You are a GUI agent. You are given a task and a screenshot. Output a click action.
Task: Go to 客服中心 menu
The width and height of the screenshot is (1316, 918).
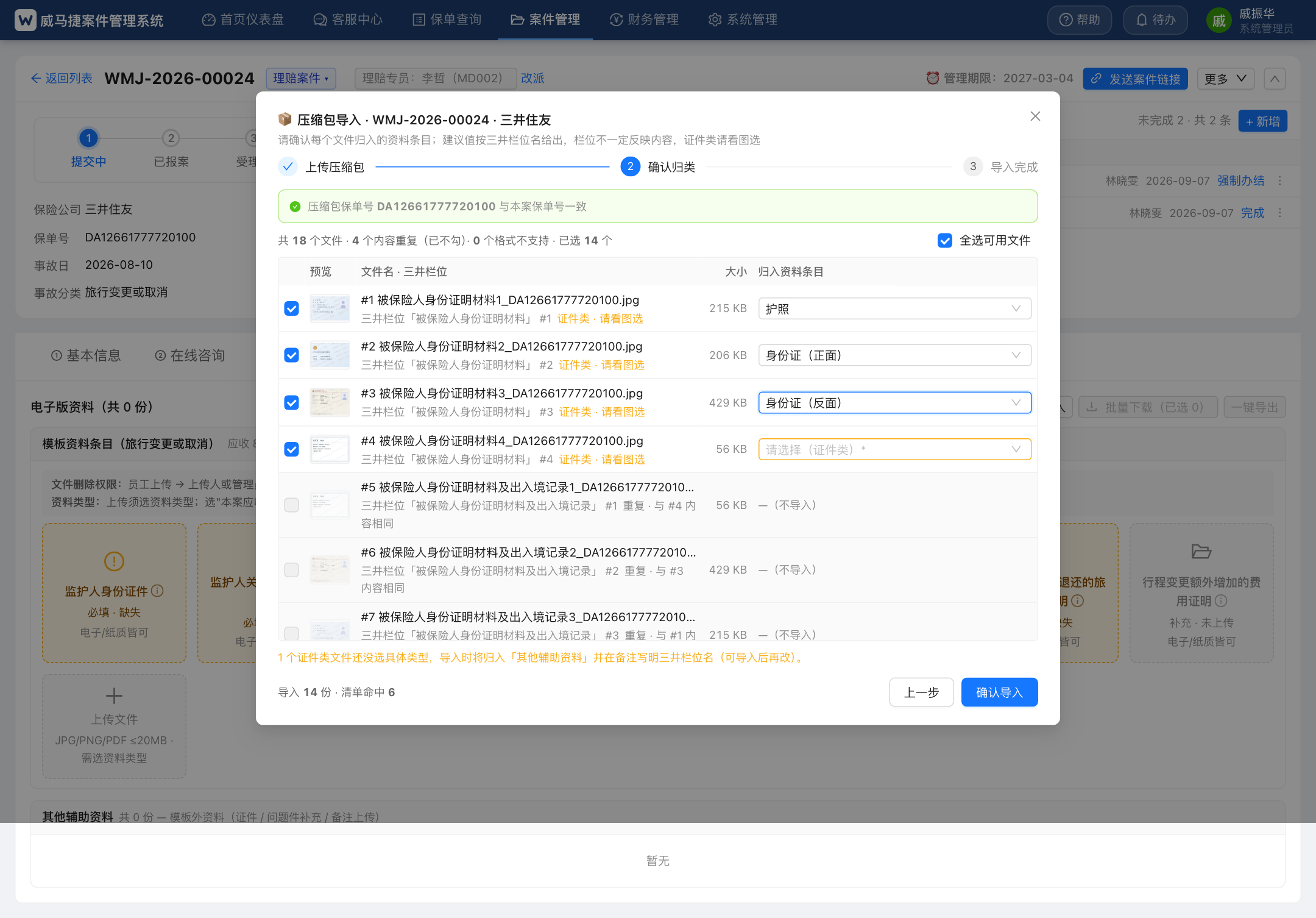coord(348,20)
